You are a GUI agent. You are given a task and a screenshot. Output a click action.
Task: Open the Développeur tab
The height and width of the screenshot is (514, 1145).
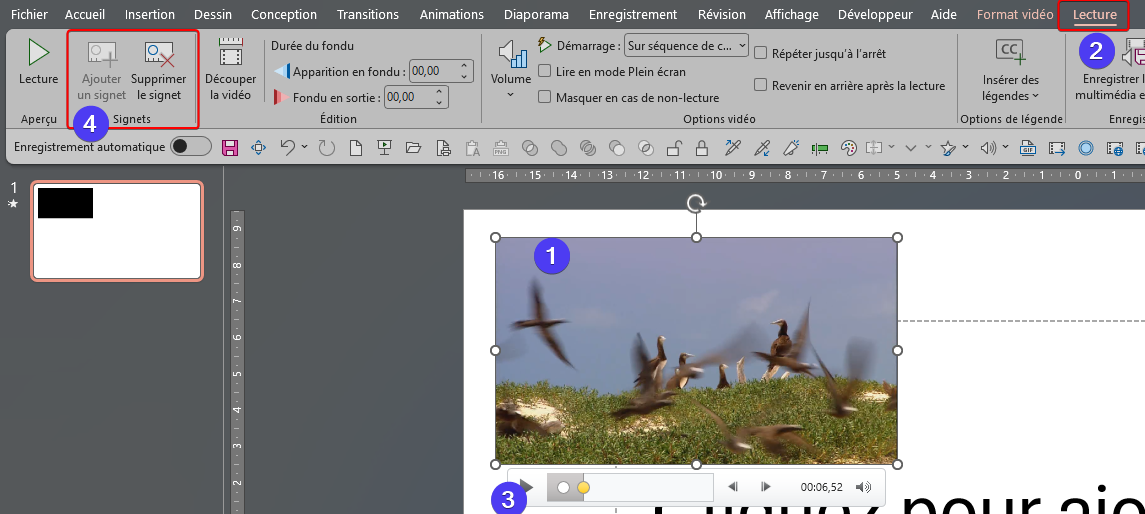point(875,15)
